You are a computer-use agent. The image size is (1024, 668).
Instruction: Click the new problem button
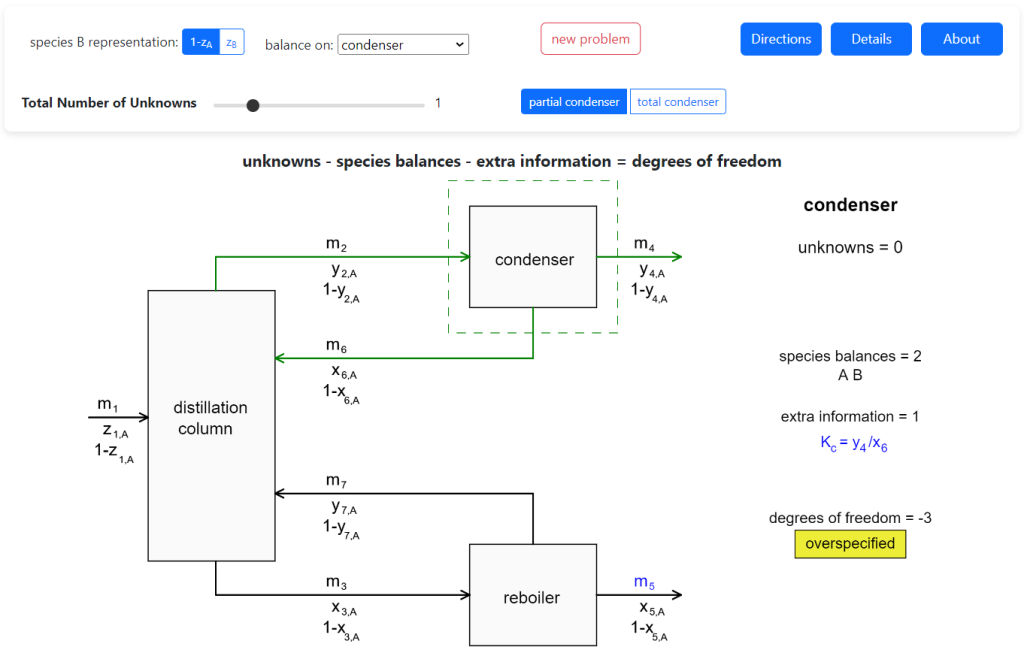point(590,39)
